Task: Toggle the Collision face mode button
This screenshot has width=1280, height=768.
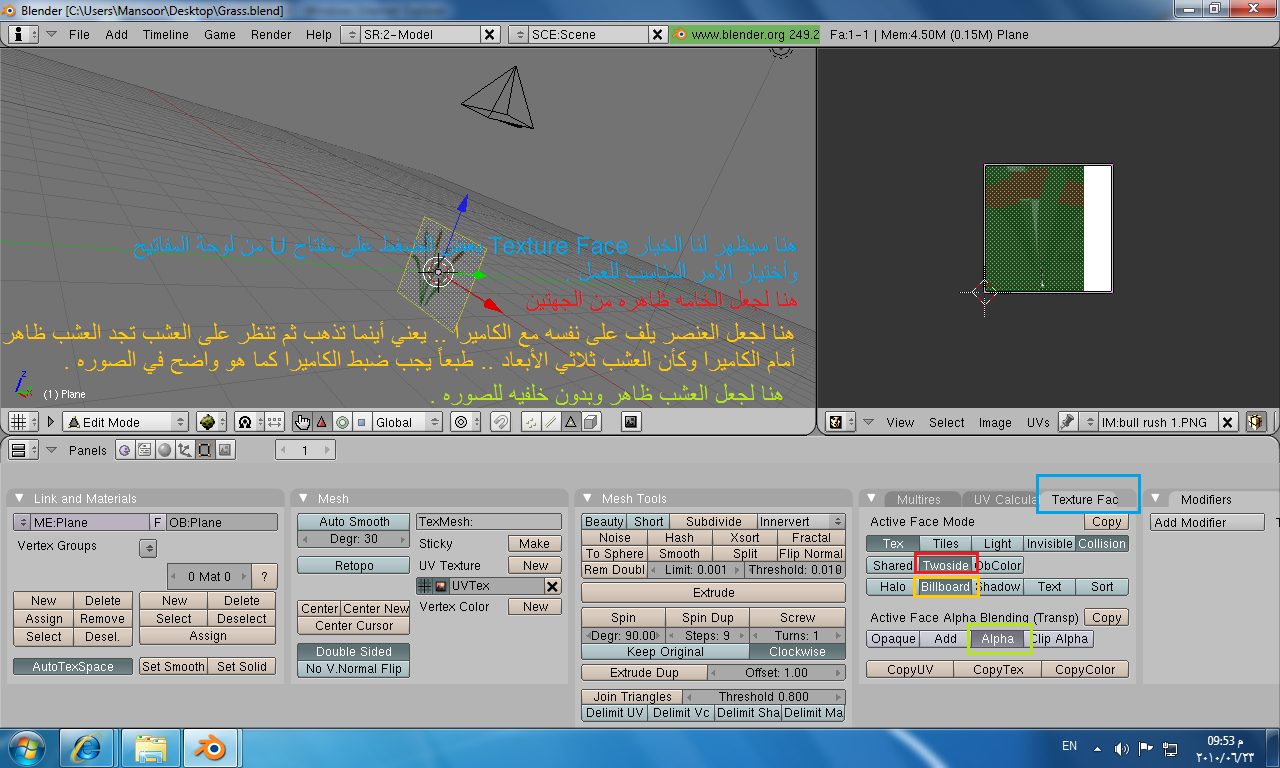Action: (x=1101, y=543)
